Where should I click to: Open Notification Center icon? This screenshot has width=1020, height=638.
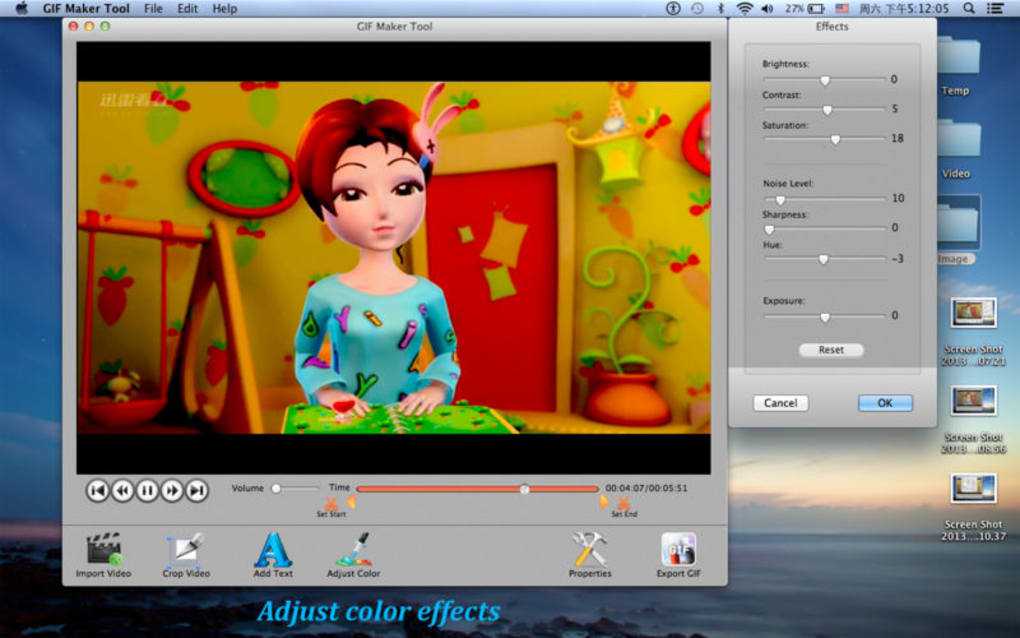tap(995, 8)
